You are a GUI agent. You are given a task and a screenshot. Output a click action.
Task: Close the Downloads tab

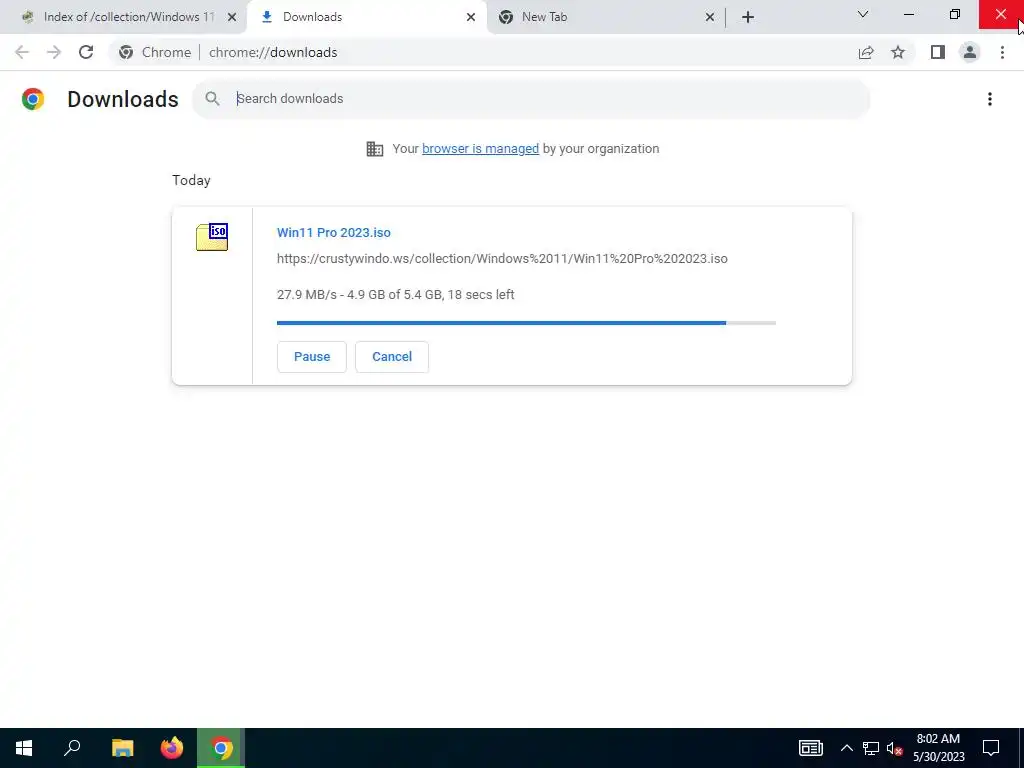click(471, 17)
